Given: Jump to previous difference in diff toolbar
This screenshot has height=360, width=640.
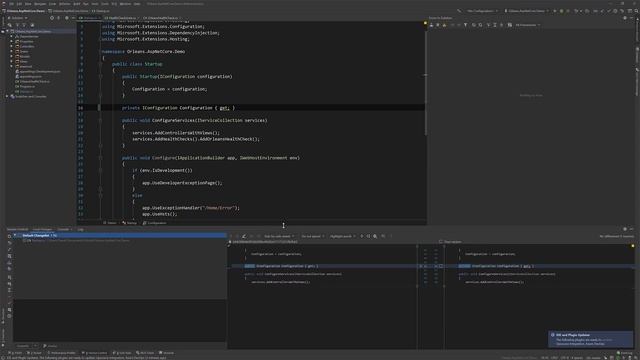Looking at the screenshot, I should click(x=231, y=236).
